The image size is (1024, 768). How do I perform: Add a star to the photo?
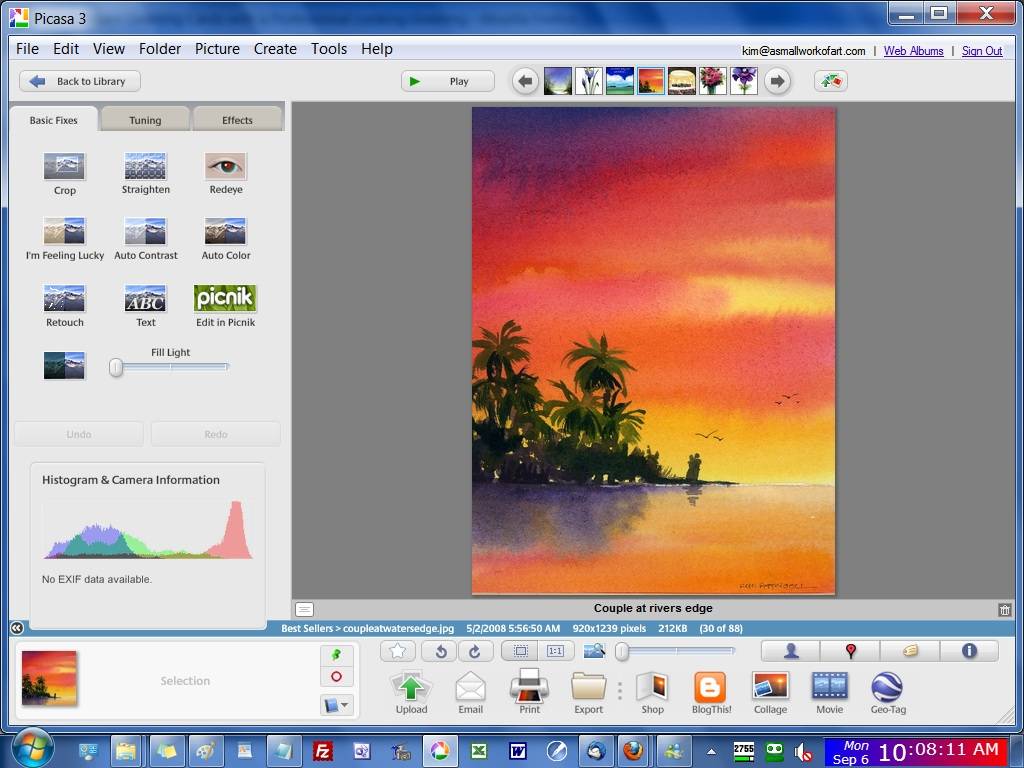pos(398,651)
